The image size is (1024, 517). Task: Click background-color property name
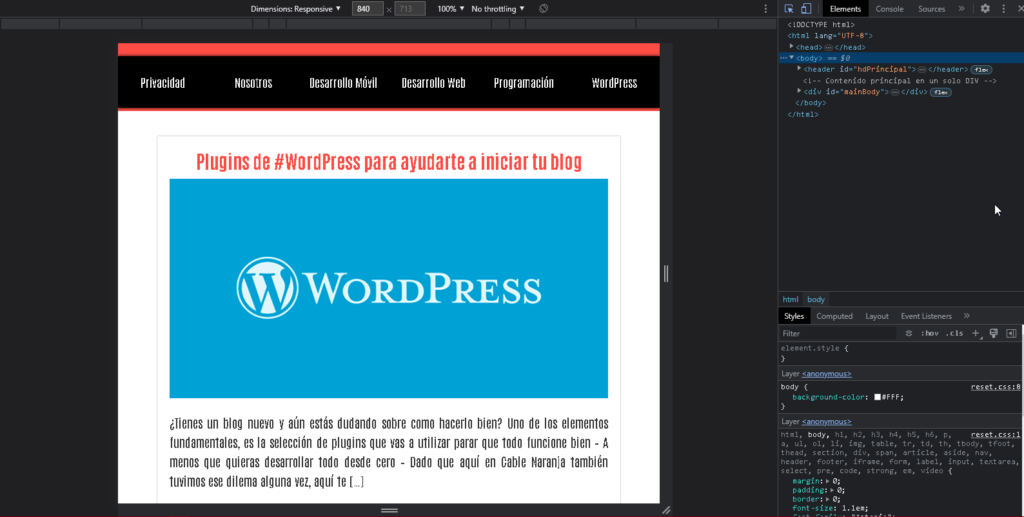point(829,397)
